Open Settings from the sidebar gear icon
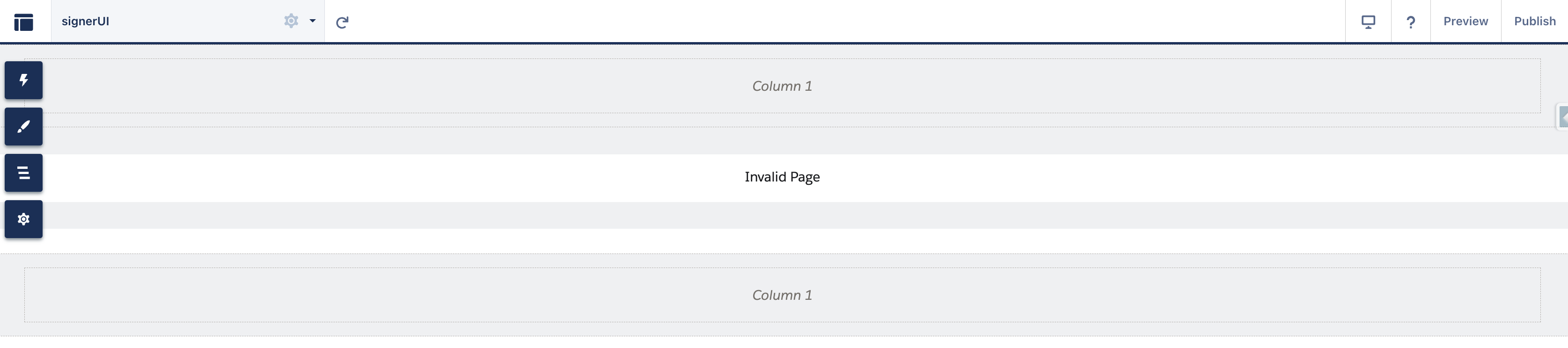The image size is (1568, 348). (24, 219)
